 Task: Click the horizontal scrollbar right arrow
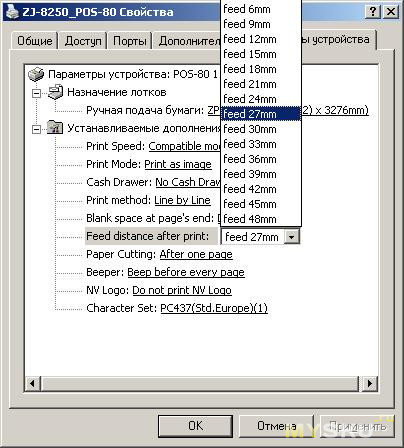point(370,383)
